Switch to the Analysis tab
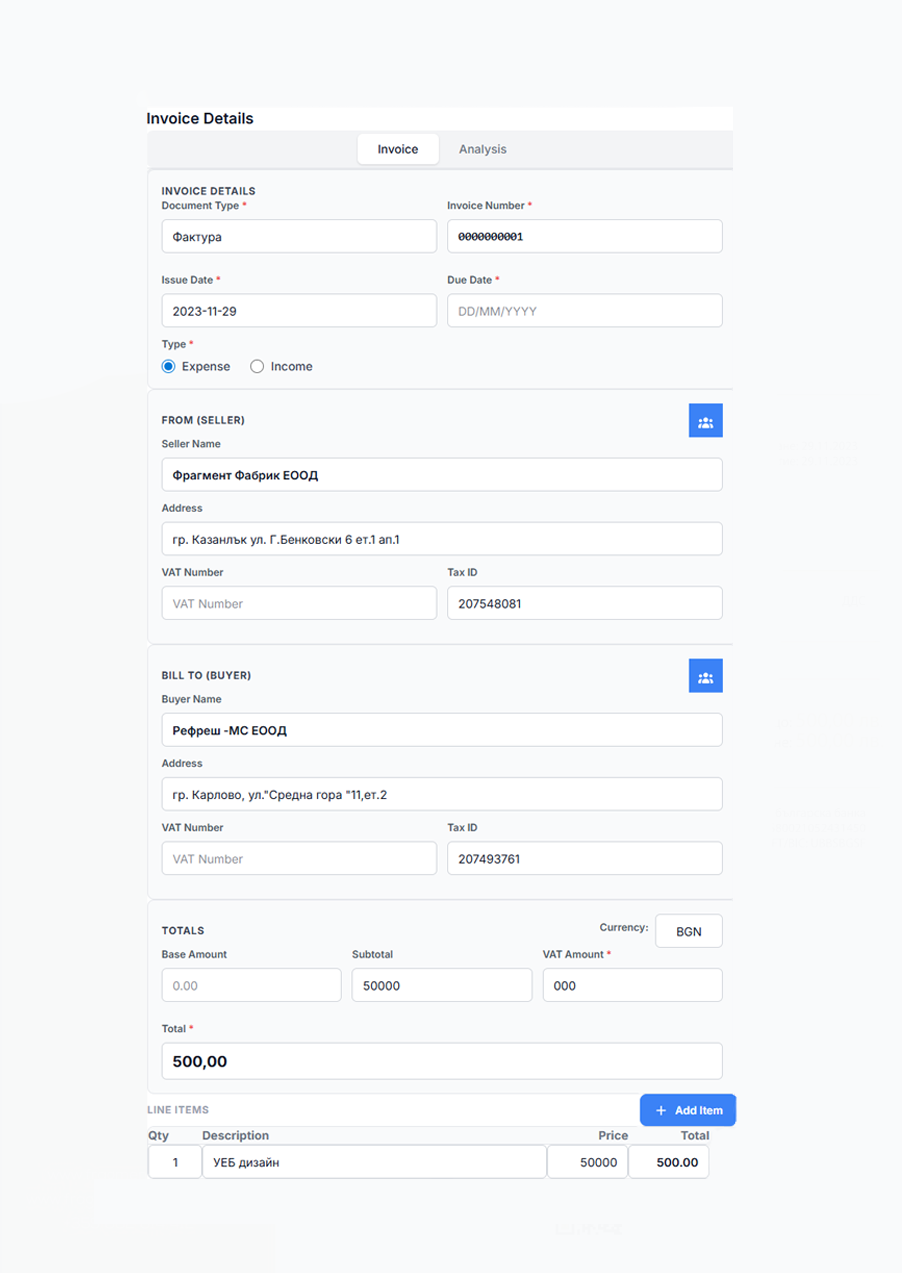The image size is (902, 1273). pos(483,148)
